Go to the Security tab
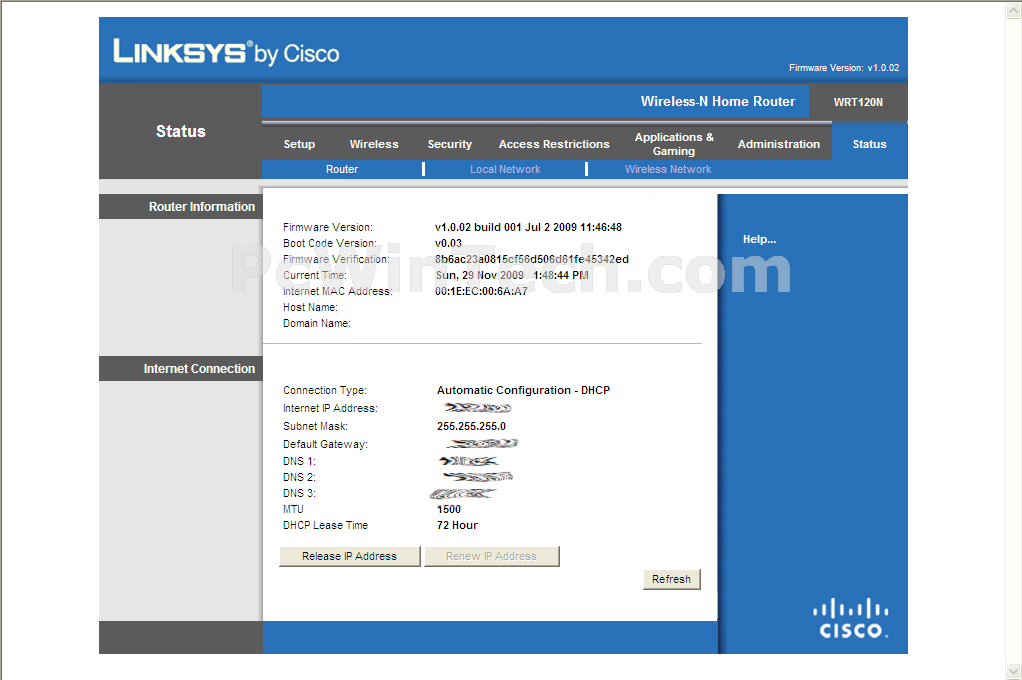The image size is (1022, 680). [449, 144]
